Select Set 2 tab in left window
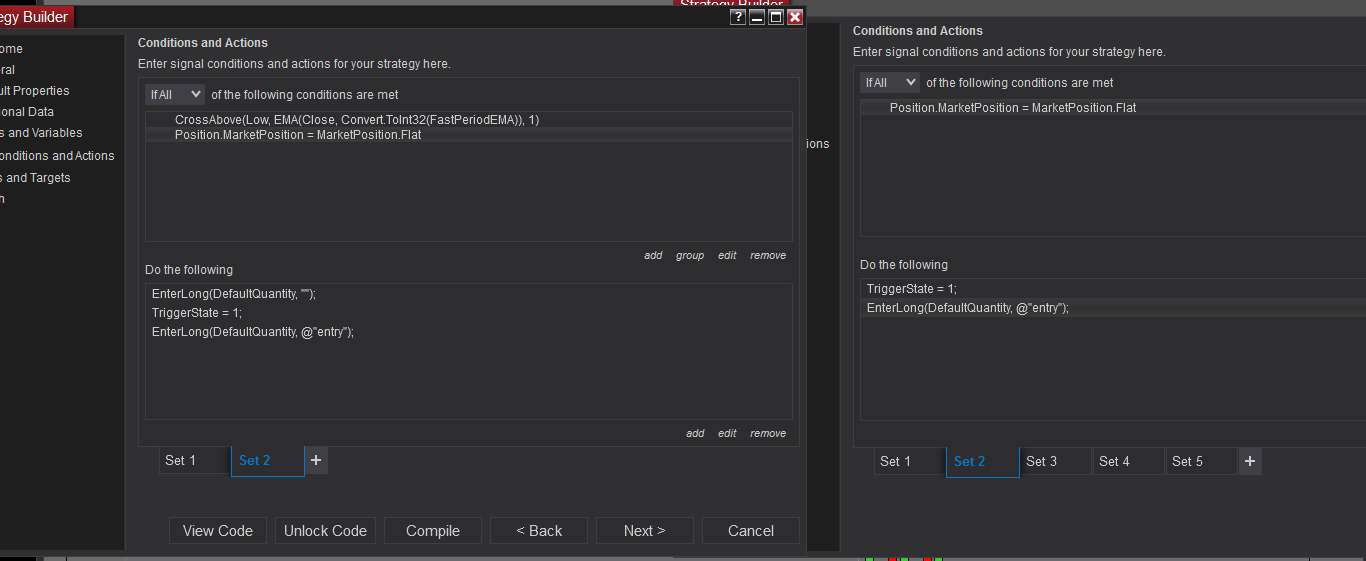Viewport: 1366px width, 561px height. click(x=268, y=461)
